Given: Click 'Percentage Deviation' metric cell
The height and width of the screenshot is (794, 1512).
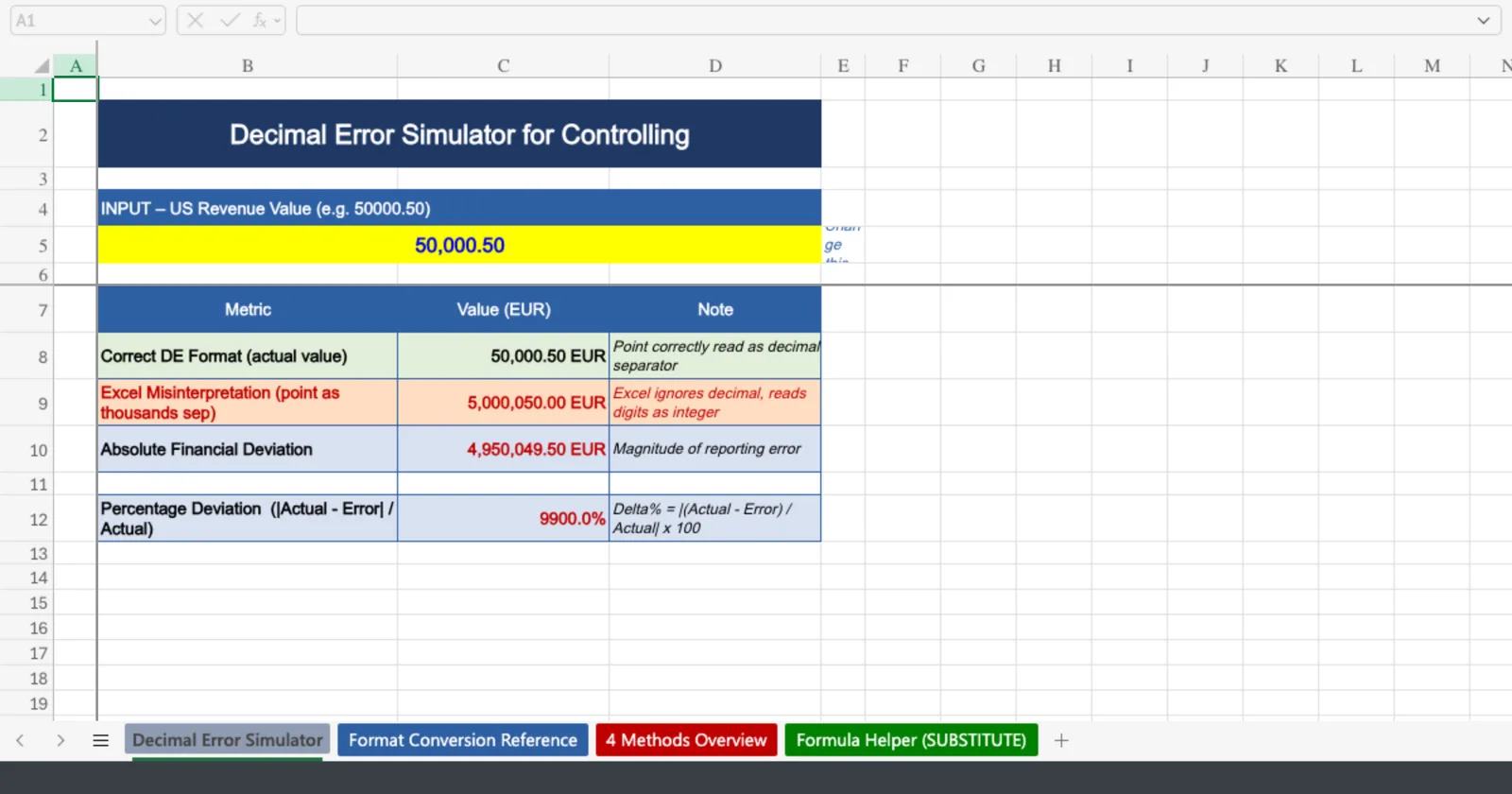Looking at the screenshot, I should point(248,518).
